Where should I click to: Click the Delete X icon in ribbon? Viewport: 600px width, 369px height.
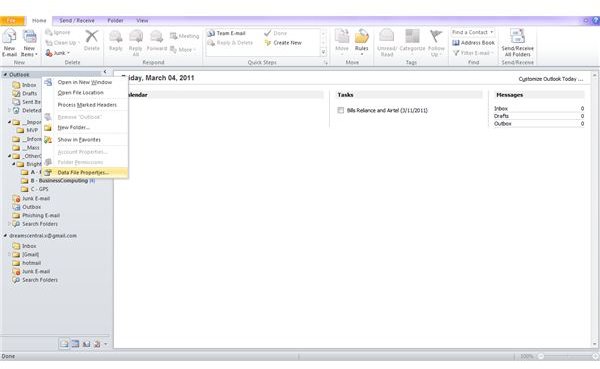coord(91,40)
